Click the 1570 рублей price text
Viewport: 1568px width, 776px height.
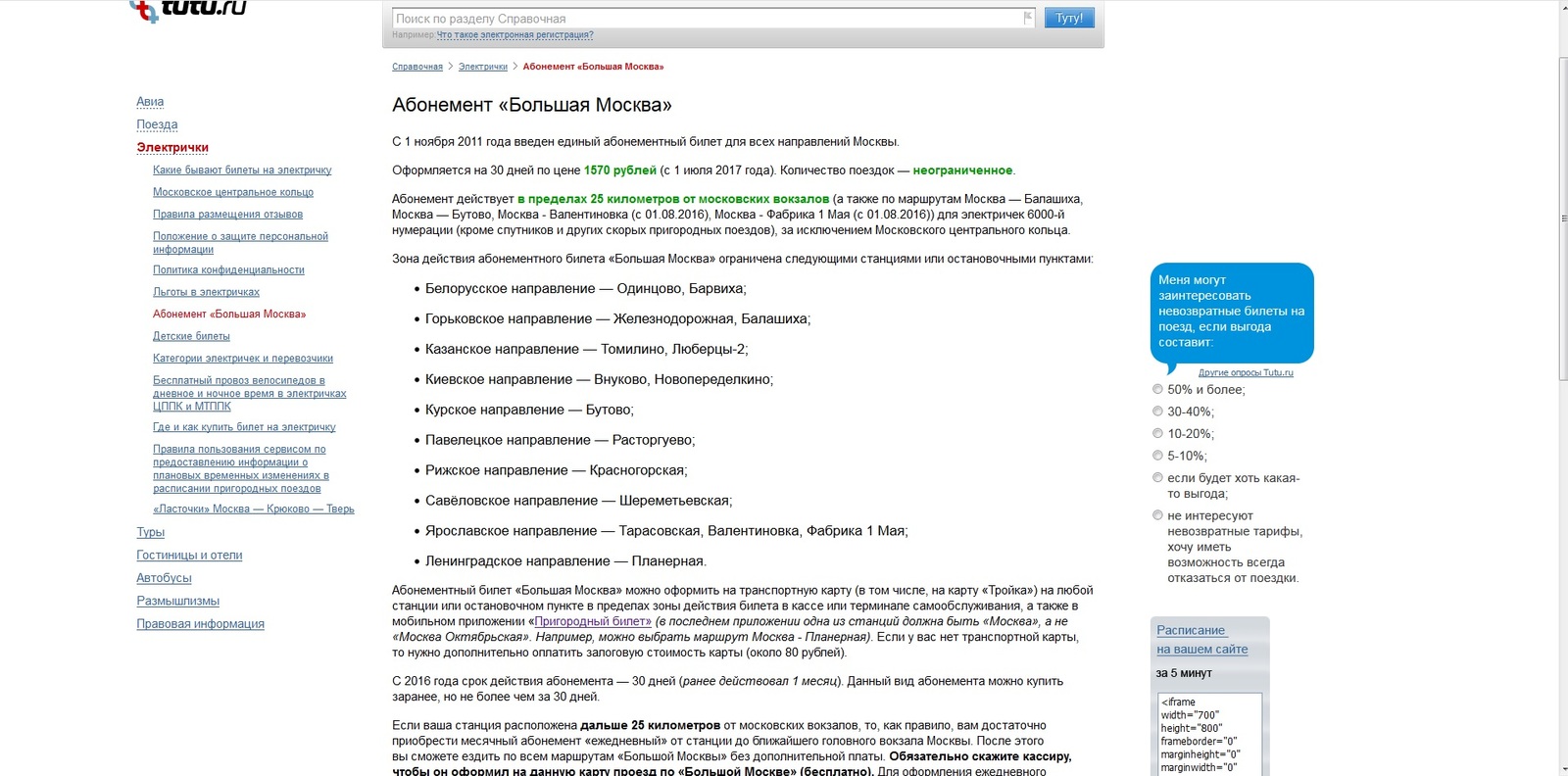click(x=620, y=170)
